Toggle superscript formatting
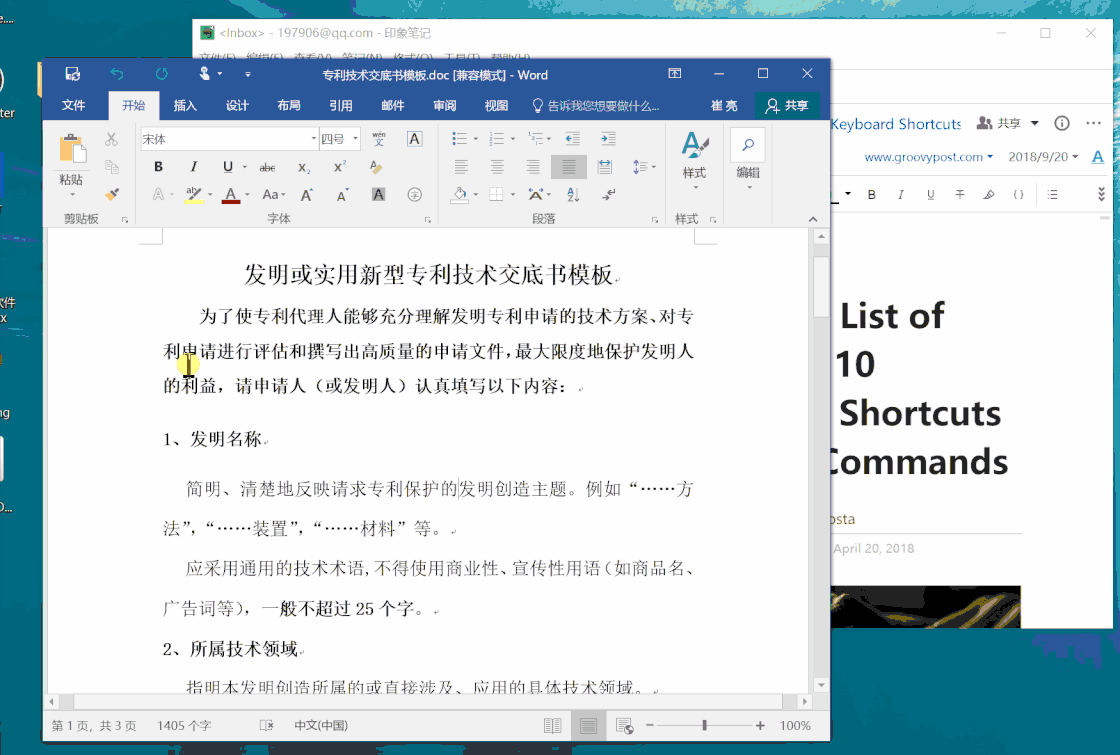The height and width of the screenshot is (755, 1120). [x=340, y=166]
